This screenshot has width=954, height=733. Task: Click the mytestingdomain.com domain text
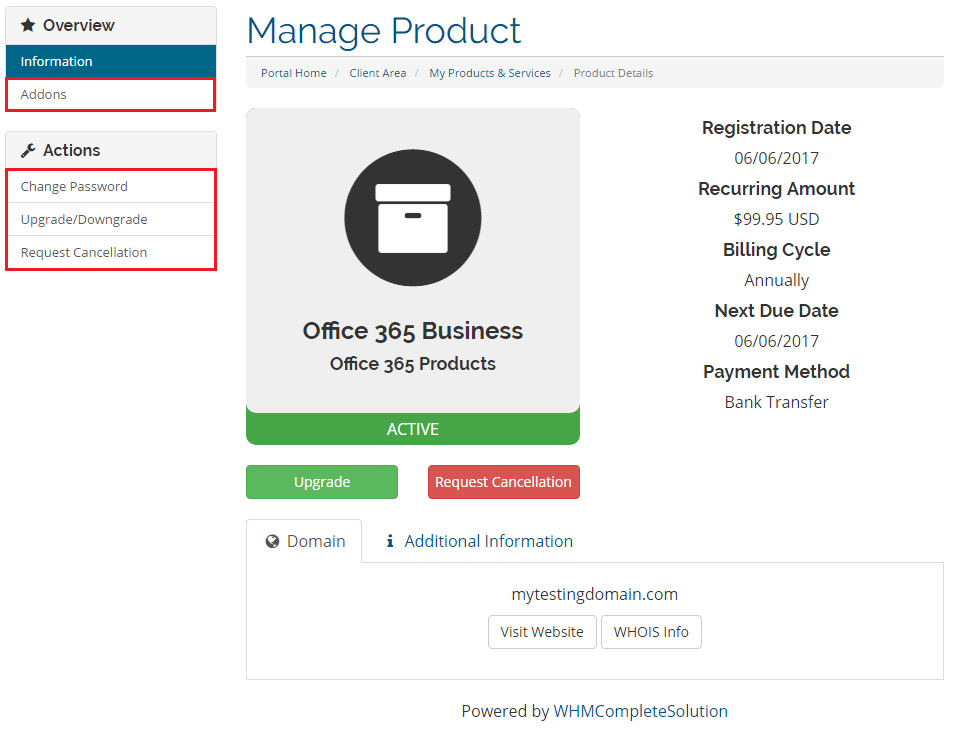coord(594,594)
